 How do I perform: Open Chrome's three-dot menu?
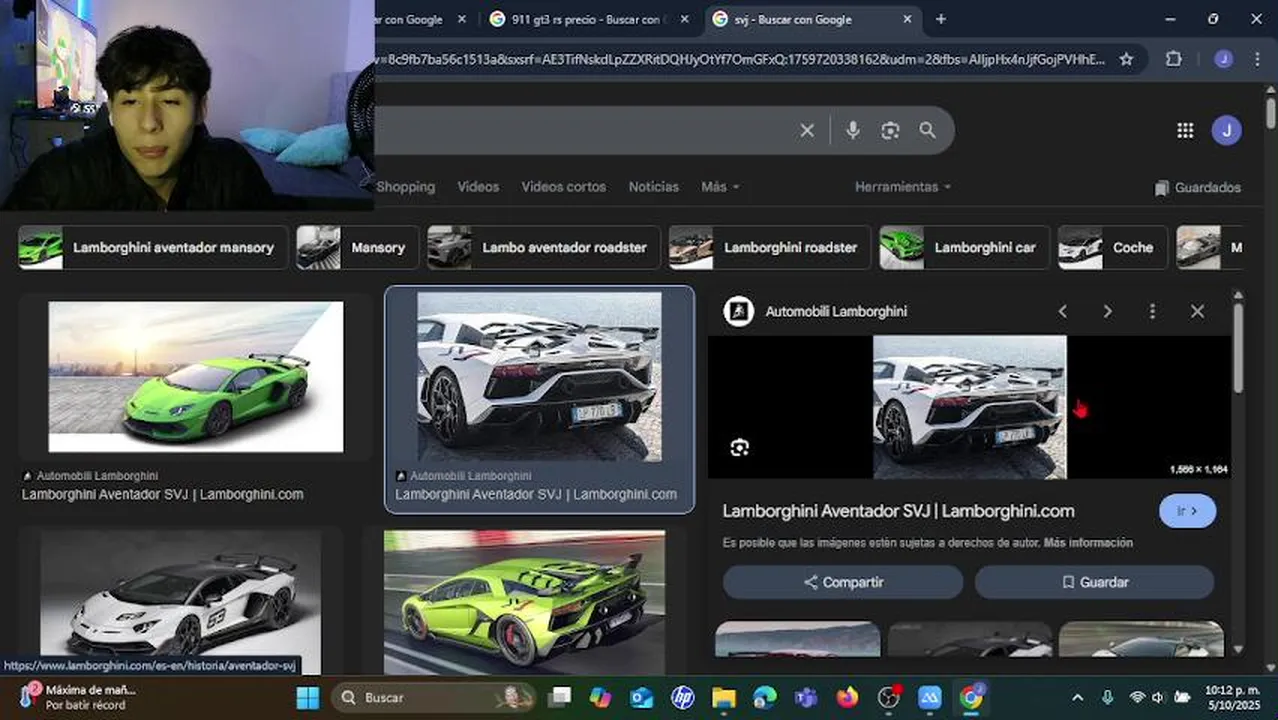1257,59
